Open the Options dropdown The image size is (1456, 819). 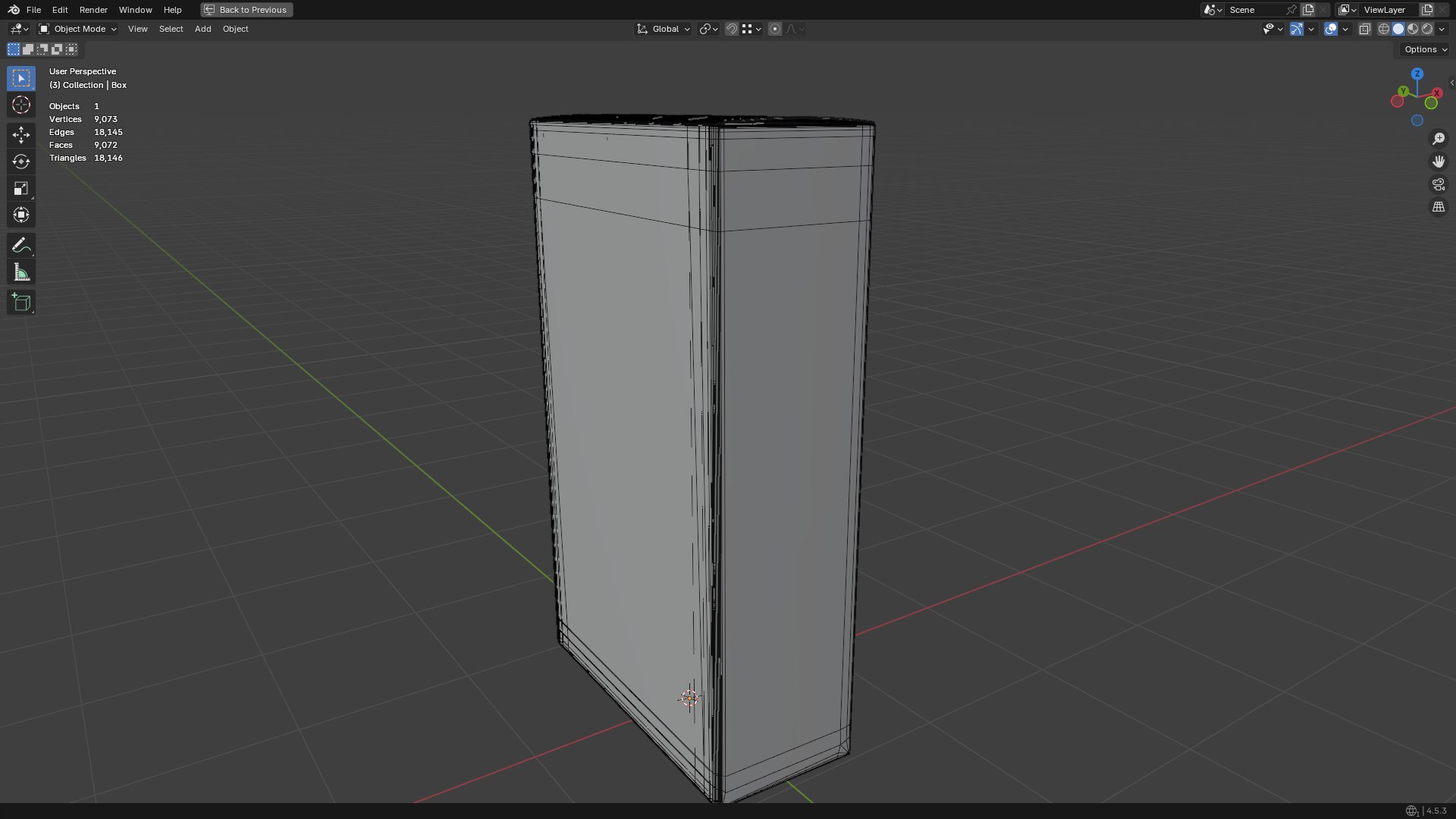(x=1426, y=49)
